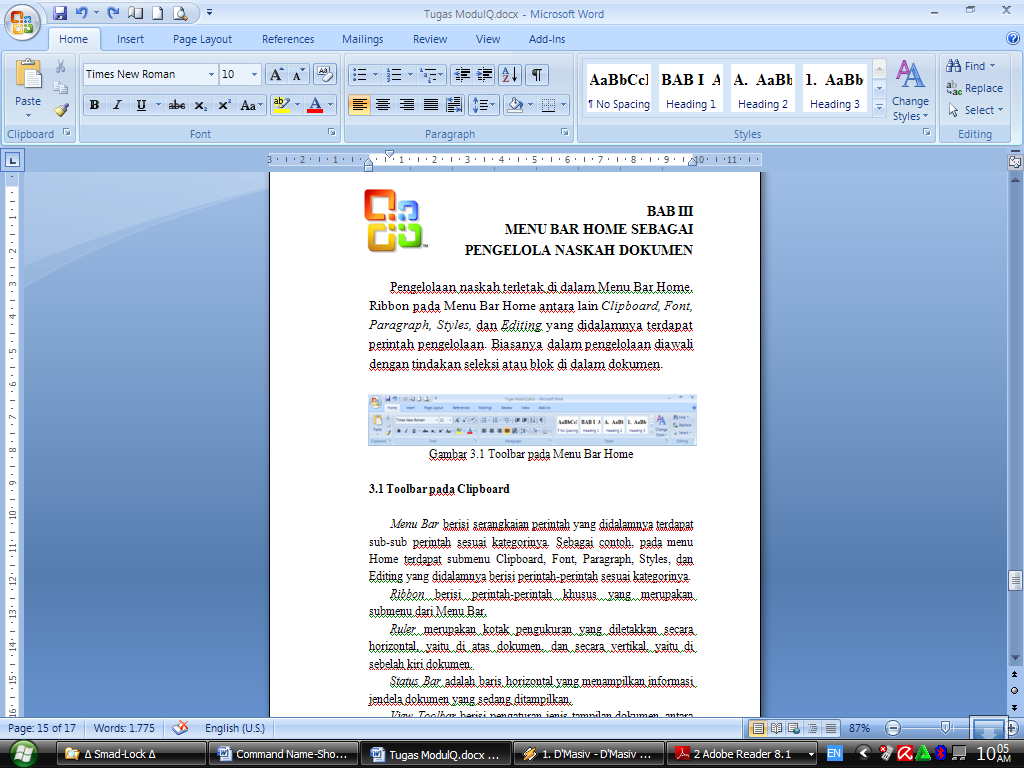Click the Replace button
This screenshot has height=768, width=1024.
(974, 88)
